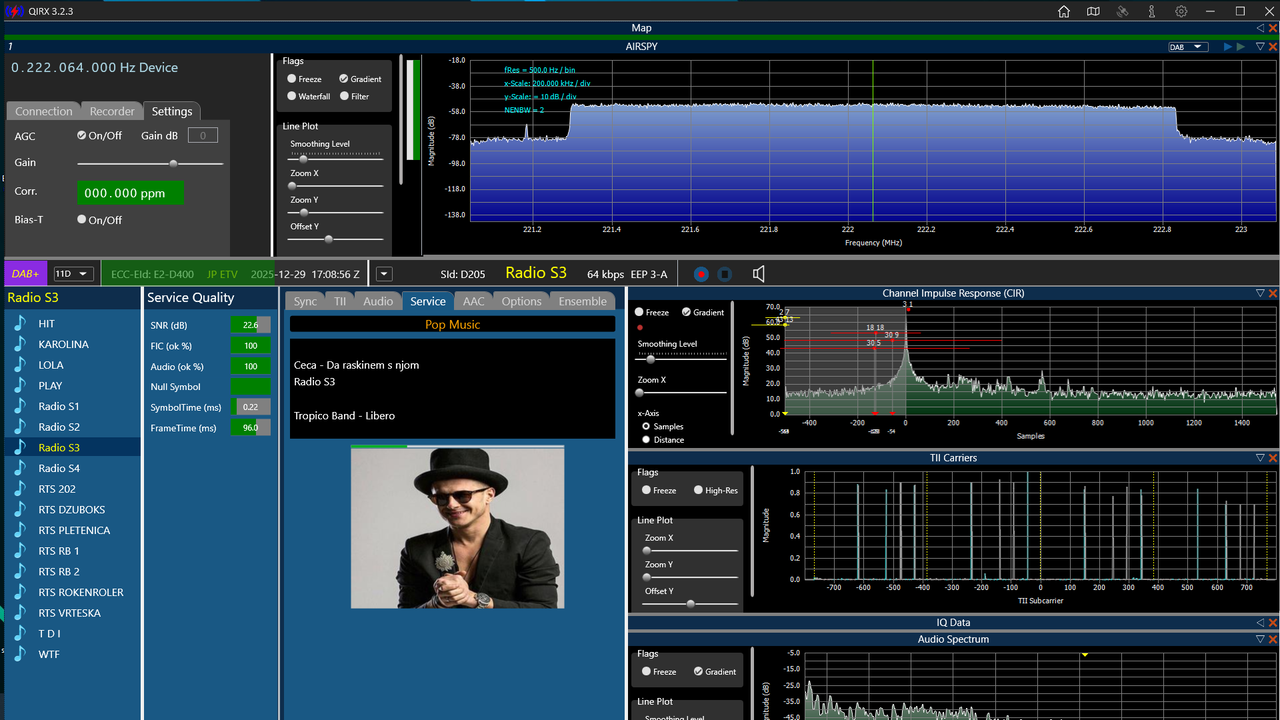The height and width of the screenshot is (720, 1280).
Task: Switch to the Ensemble tab
Action: tap(582, 301)
